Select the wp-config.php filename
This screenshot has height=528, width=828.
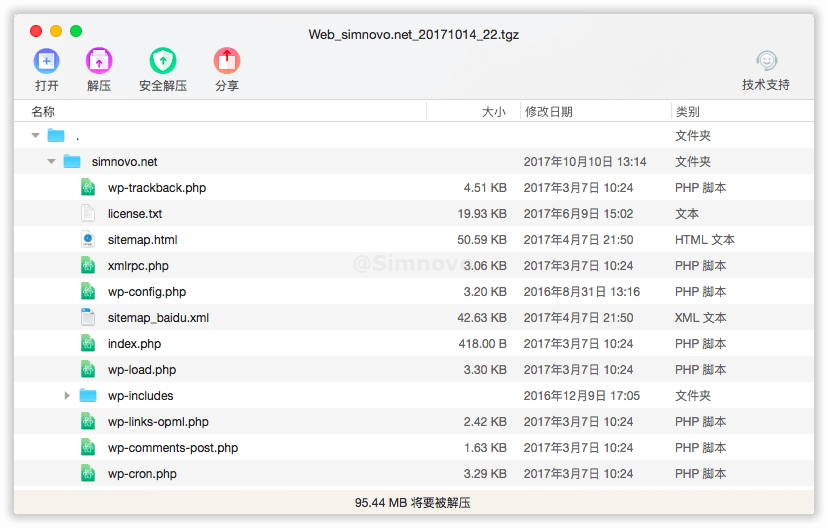pyautogui.click(x=147, y=291)
